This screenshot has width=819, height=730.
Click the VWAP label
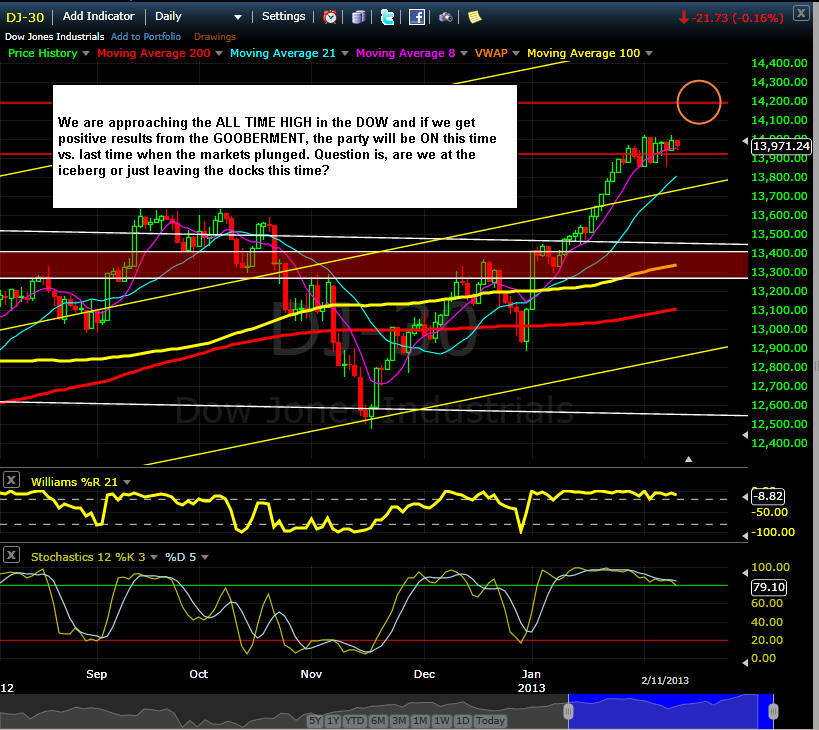tap(491, 53)
